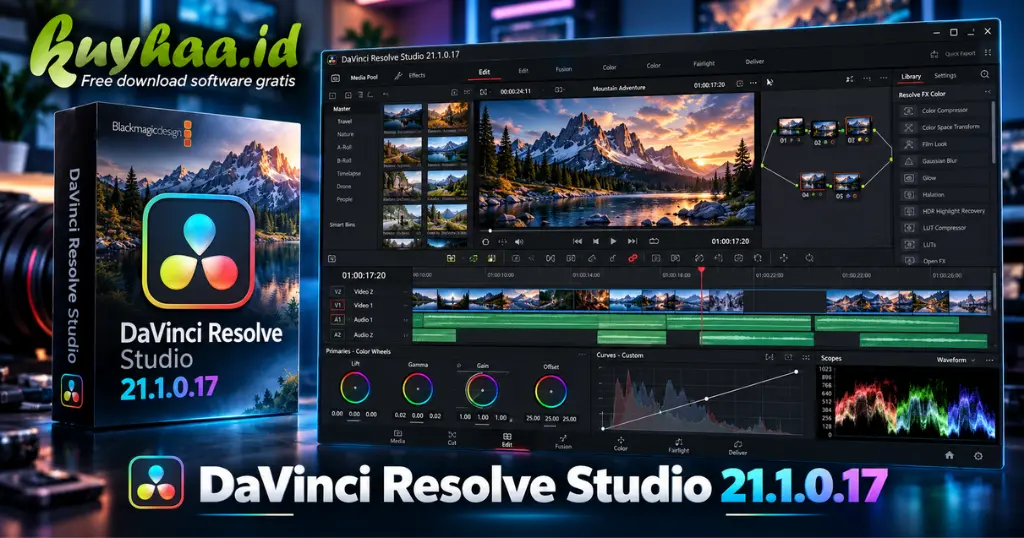
Task: Open Primaries Color Wheels options menu
Action: 582,355
